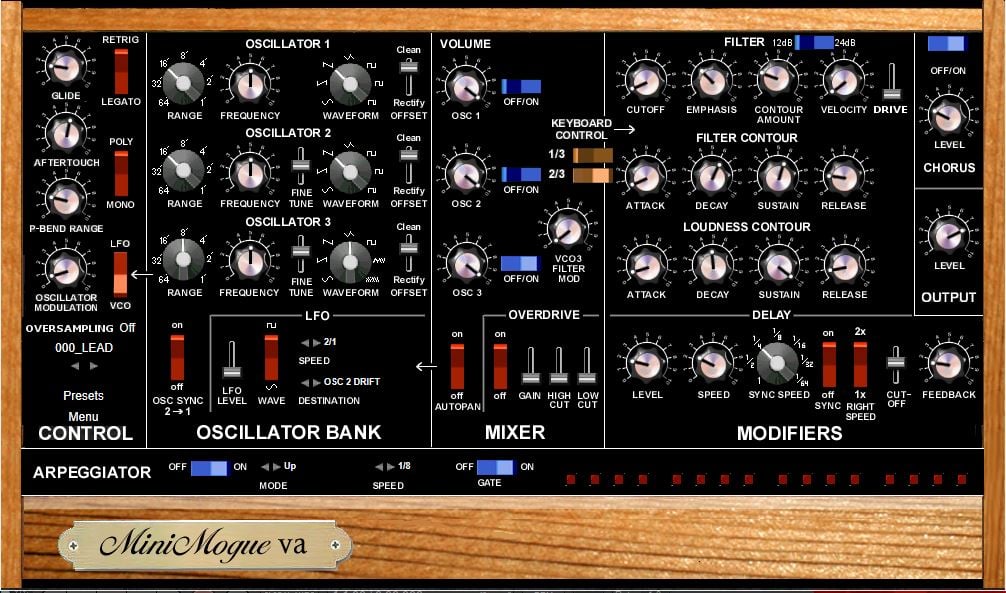Click the Delay Sync Speed rotary knob
Image resolution: width=1006 pixels, height=593 pixels.
point(777,363)
